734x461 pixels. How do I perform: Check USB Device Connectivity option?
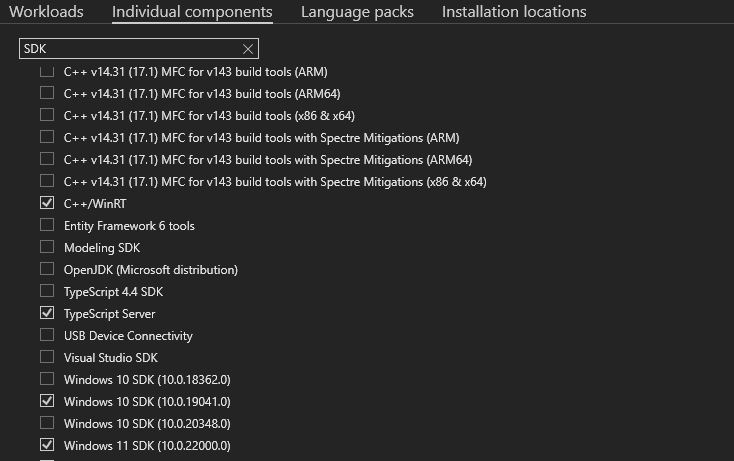click(x=47, y=335)
